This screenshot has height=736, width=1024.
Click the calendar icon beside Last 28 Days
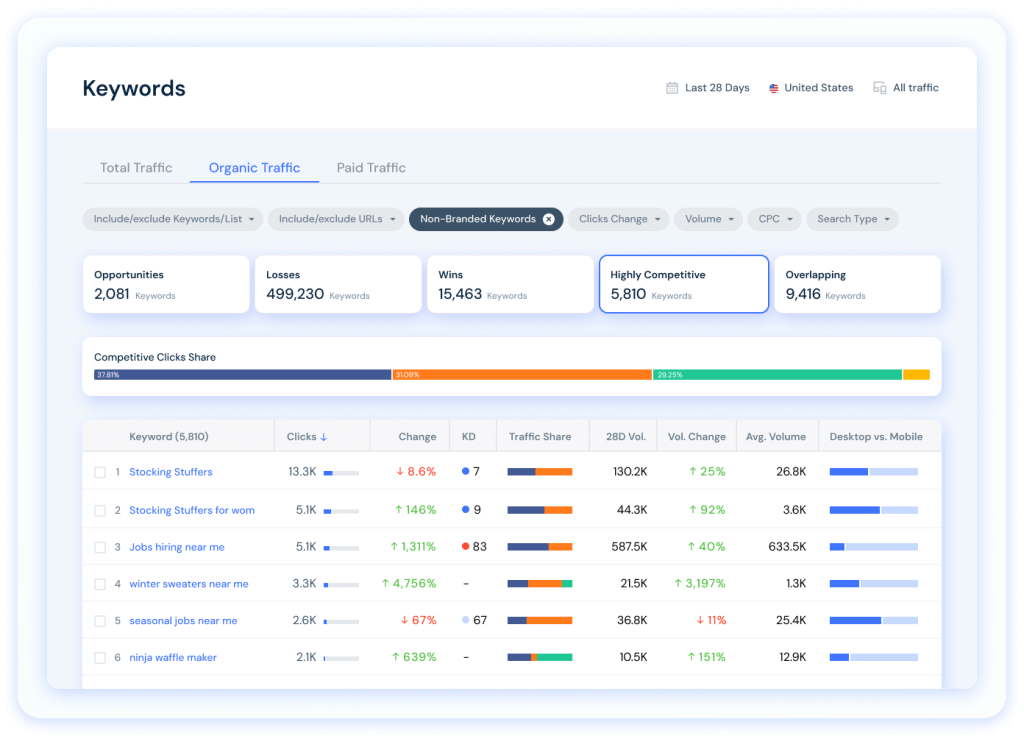click(672, 88)
